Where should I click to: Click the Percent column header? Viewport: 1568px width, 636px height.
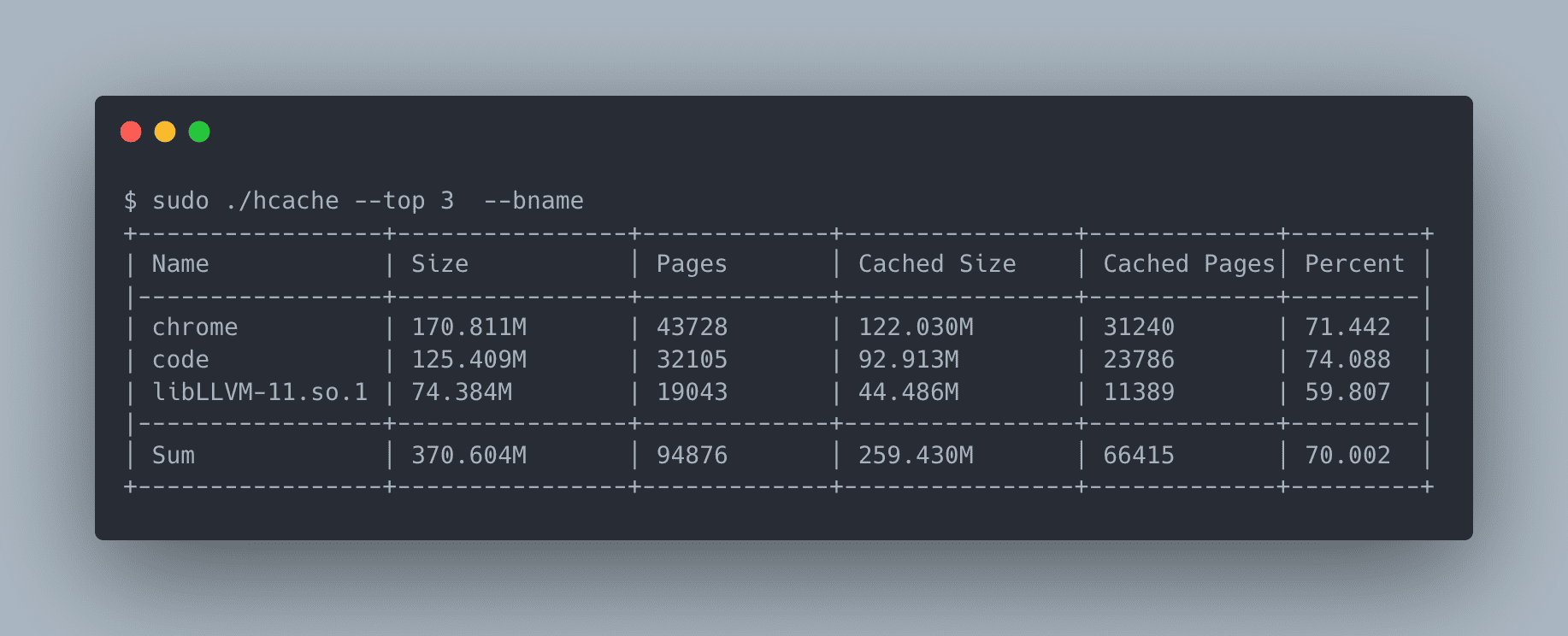pyautogui.click(x=1353, y=264)
